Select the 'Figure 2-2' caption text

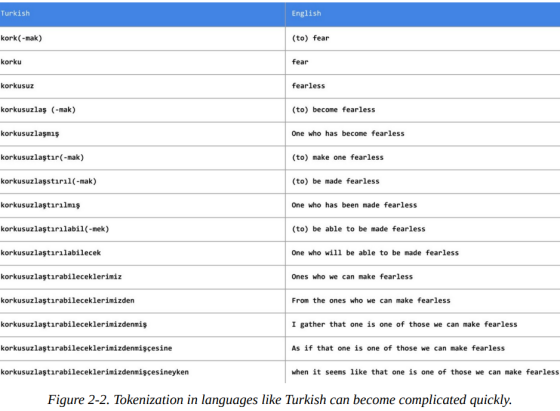pos(280,400)
